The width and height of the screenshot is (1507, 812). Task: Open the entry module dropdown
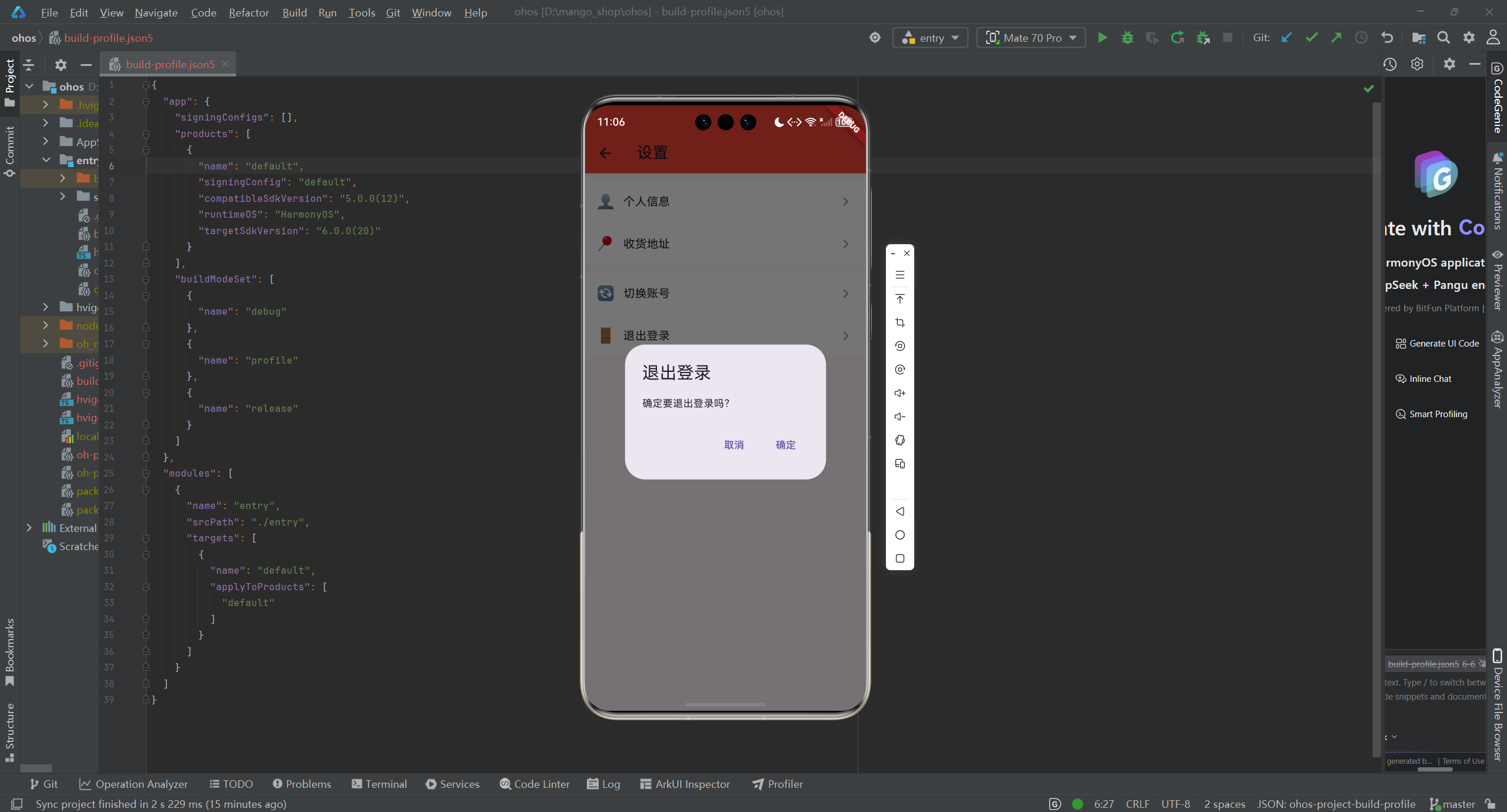point(931,38)
